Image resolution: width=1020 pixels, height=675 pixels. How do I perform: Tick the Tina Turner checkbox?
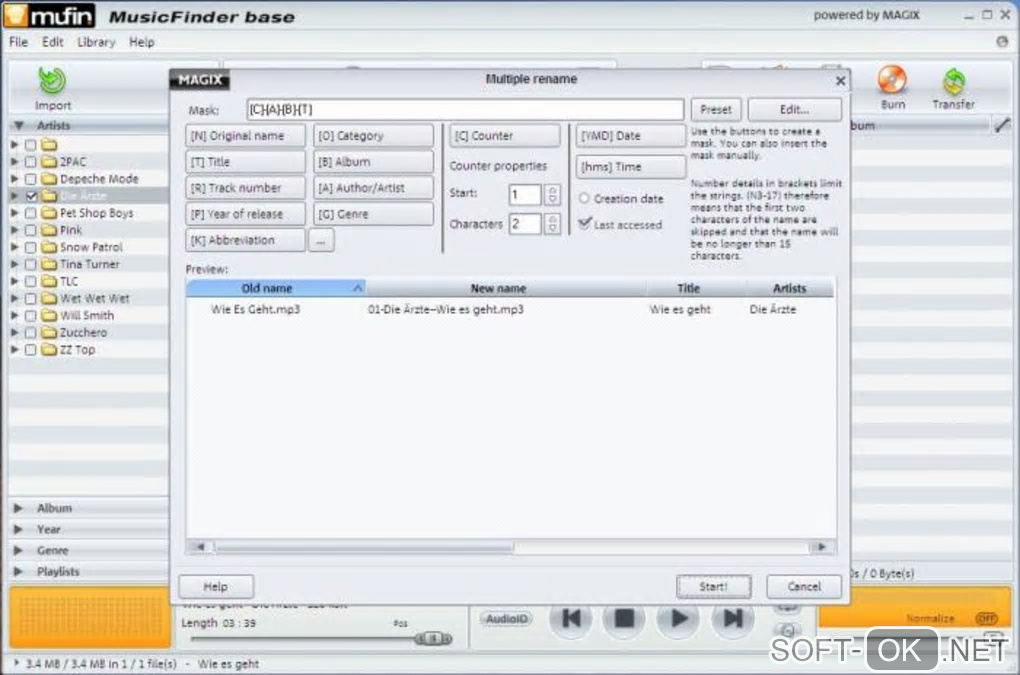coord(31,264)
